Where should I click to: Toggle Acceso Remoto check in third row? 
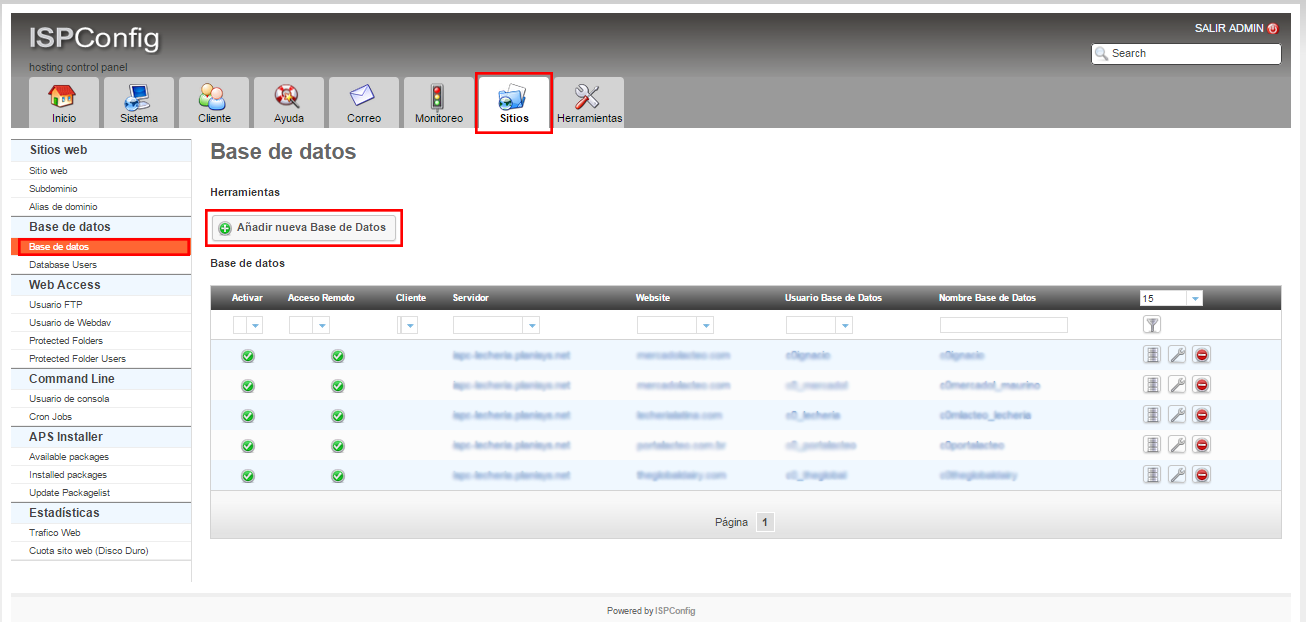(x=338, y=416)
